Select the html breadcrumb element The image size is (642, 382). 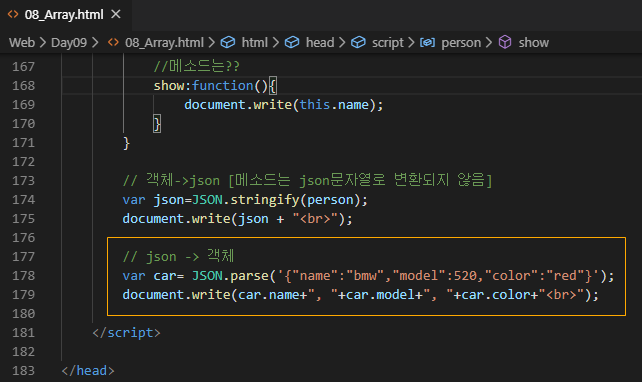254,43
